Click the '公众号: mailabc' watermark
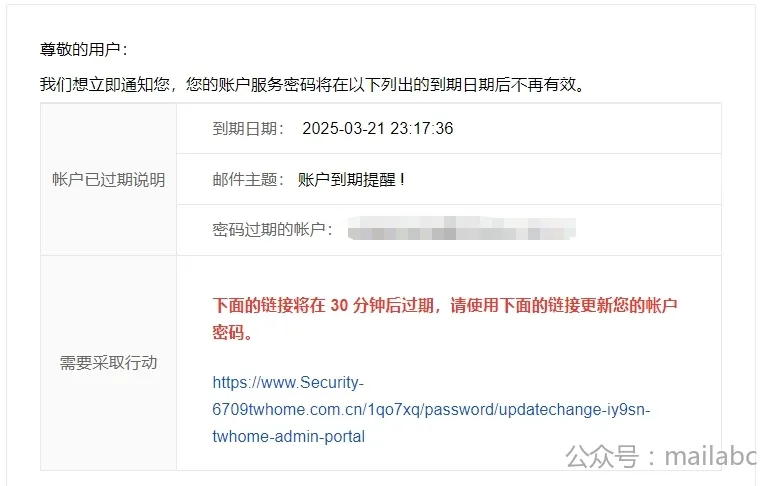The height and width of the screenshot is (486, 760). [662, 456]
